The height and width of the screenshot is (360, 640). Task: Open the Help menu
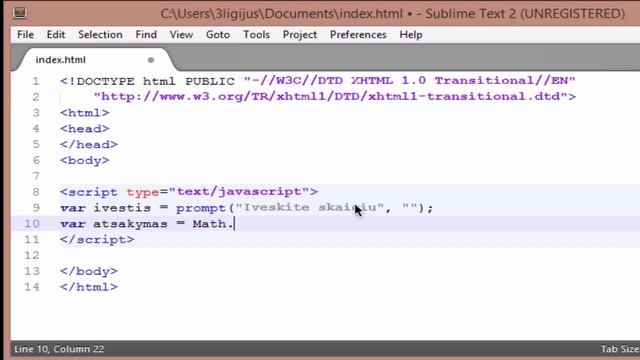point(411,35)
